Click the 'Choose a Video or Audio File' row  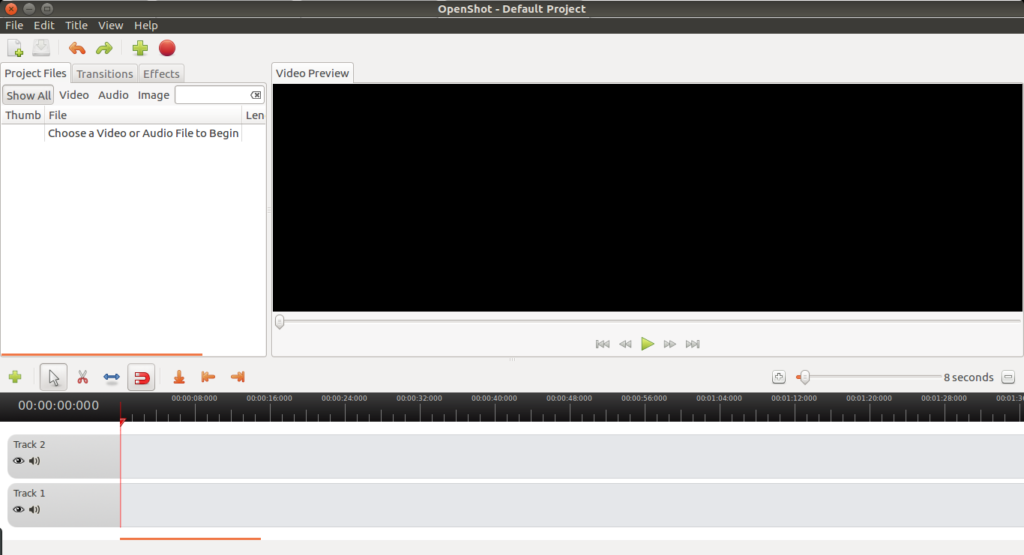tap(133, 133)
